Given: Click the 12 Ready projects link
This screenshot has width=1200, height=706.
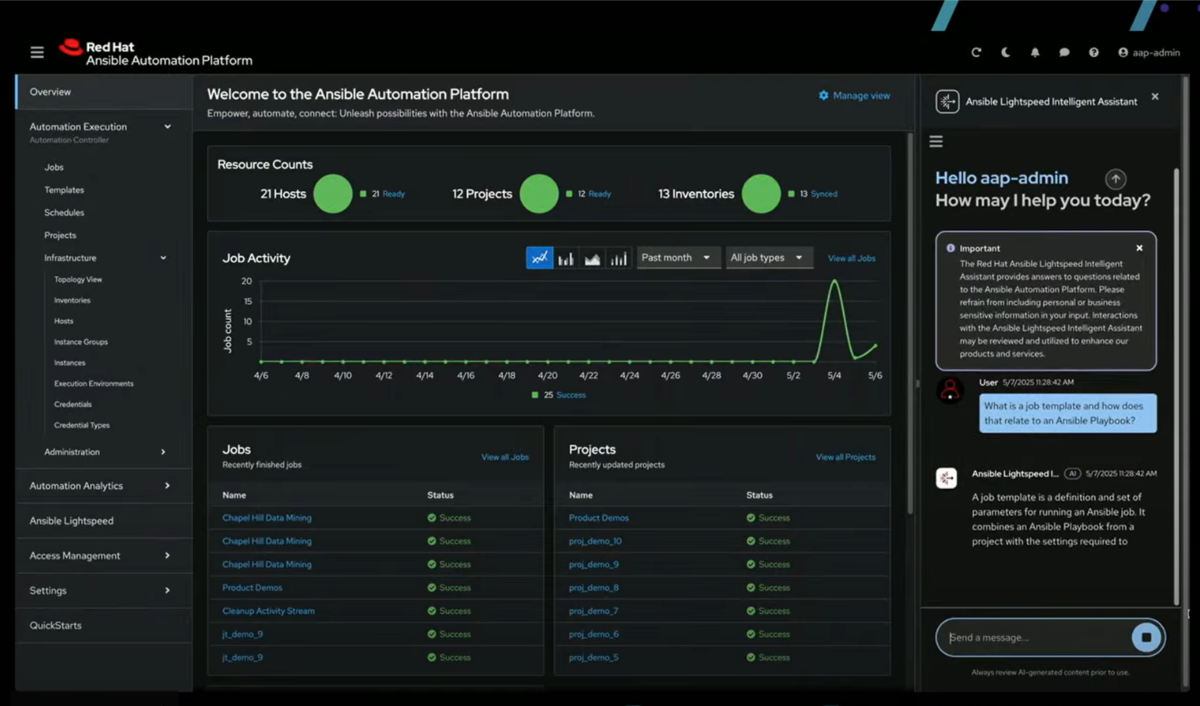Looking at the screenshot, I should point(600,194).
